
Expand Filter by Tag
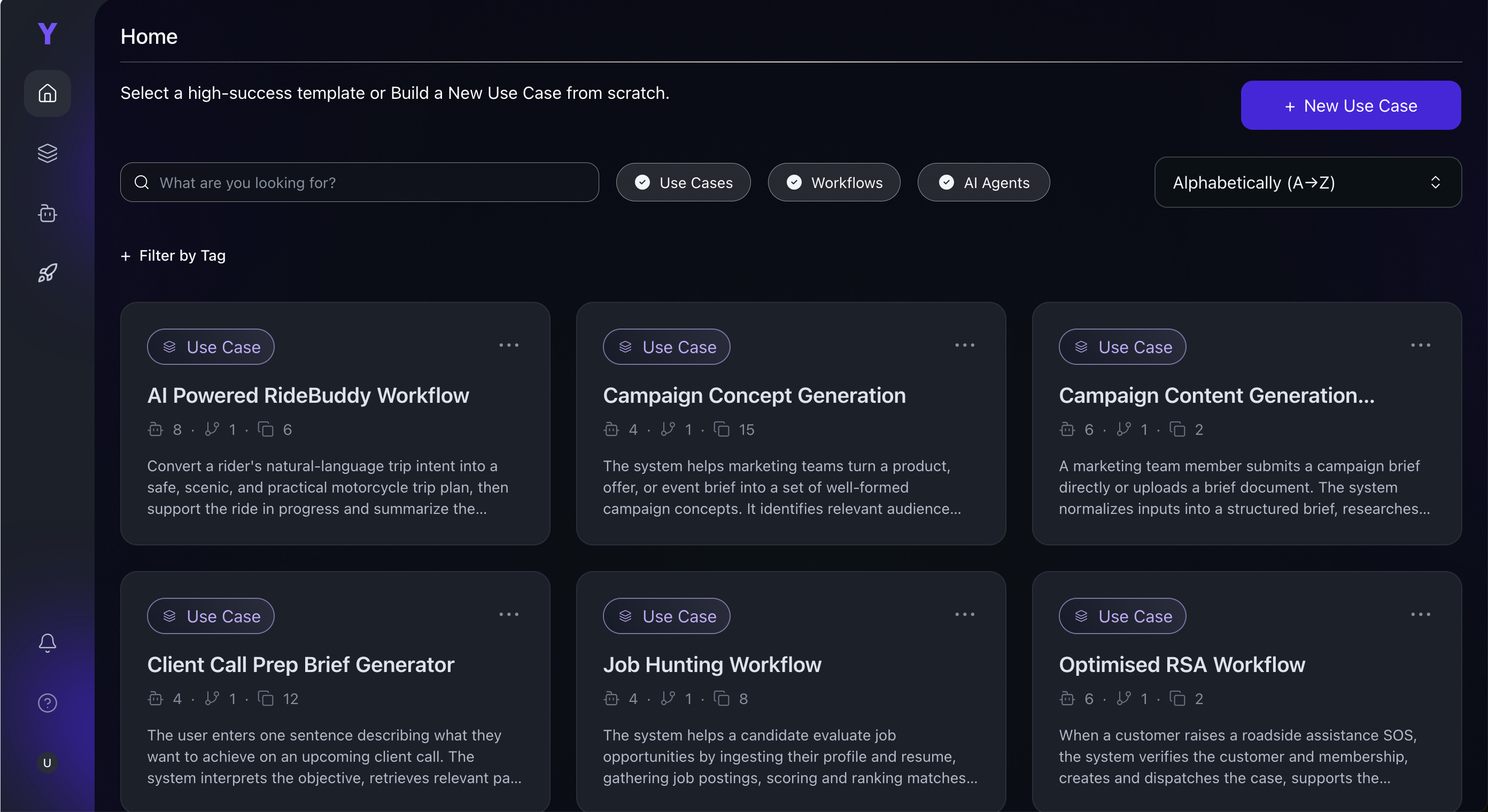click(173, 255)
